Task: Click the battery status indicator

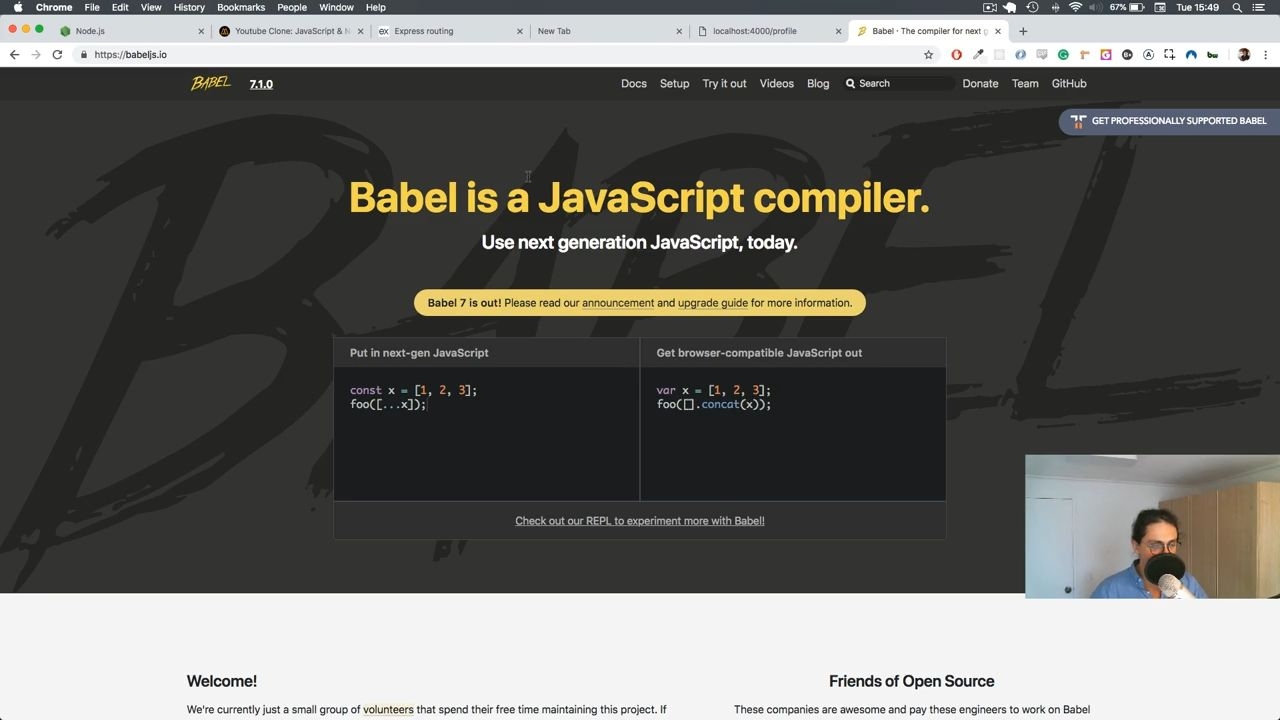Action: (x=1128, y=7)
